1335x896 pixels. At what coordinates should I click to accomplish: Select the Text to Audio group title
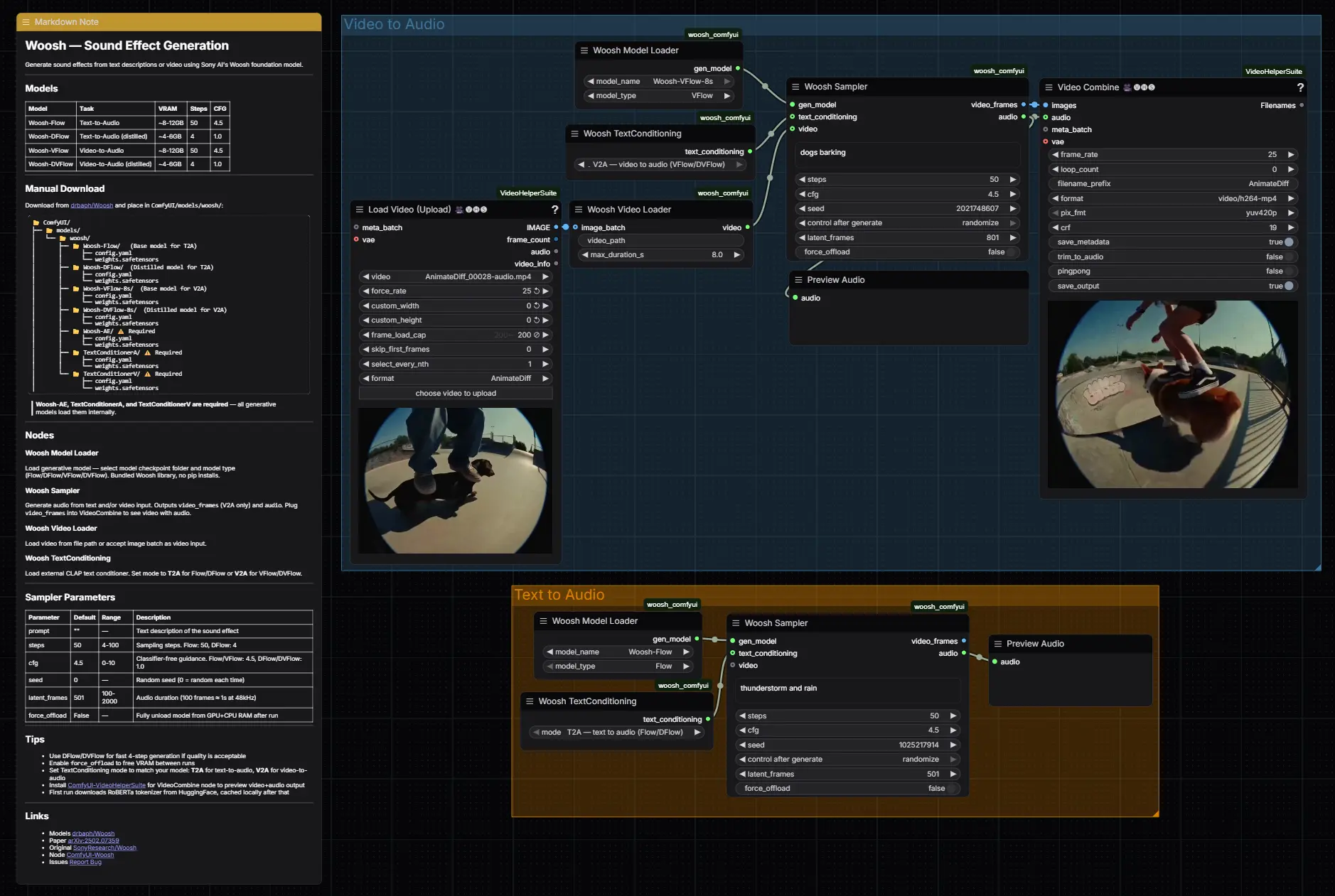(x=559, y=595)
